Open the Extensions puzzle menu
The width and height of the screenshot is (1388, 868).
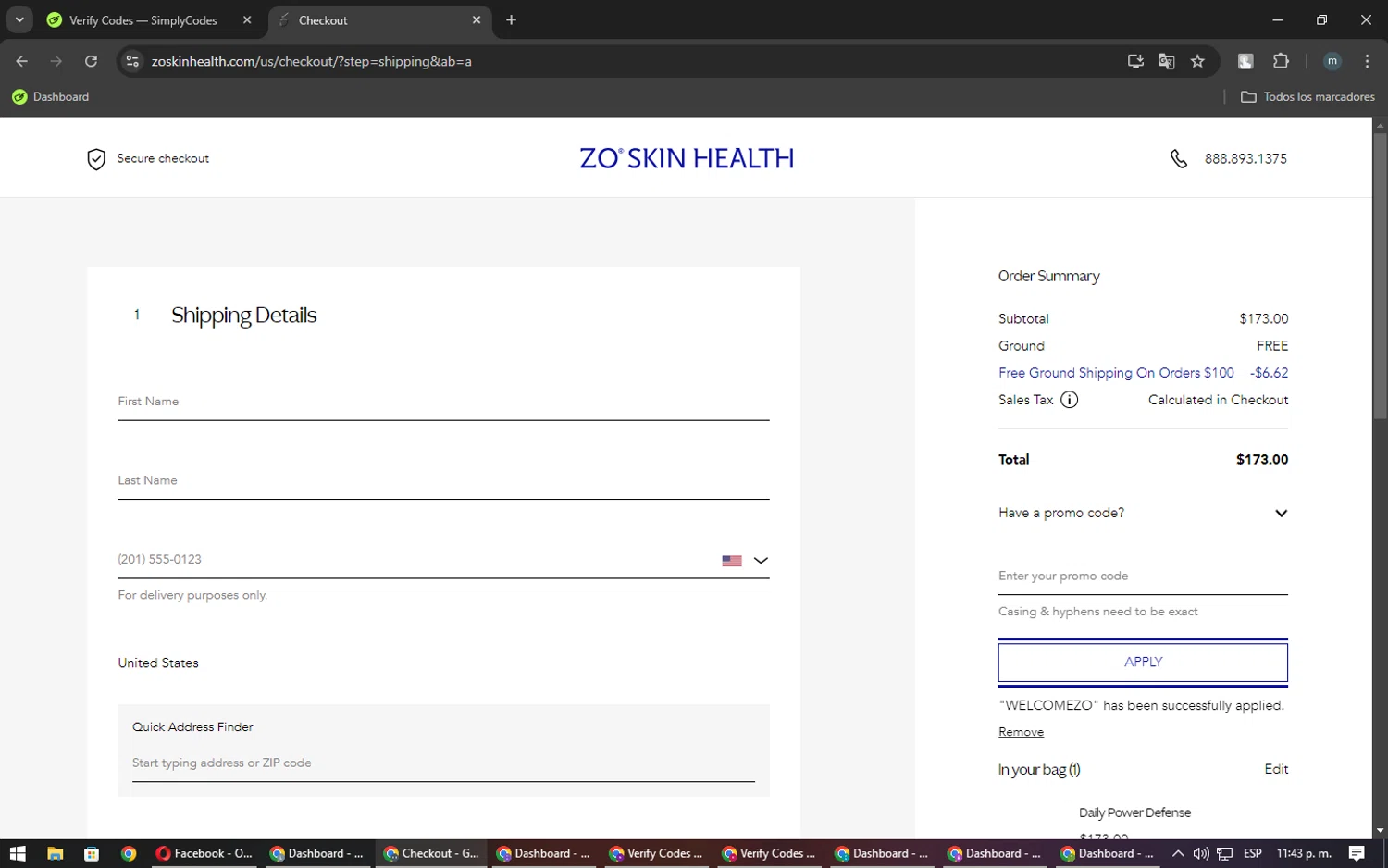(x=1281, y=61)
